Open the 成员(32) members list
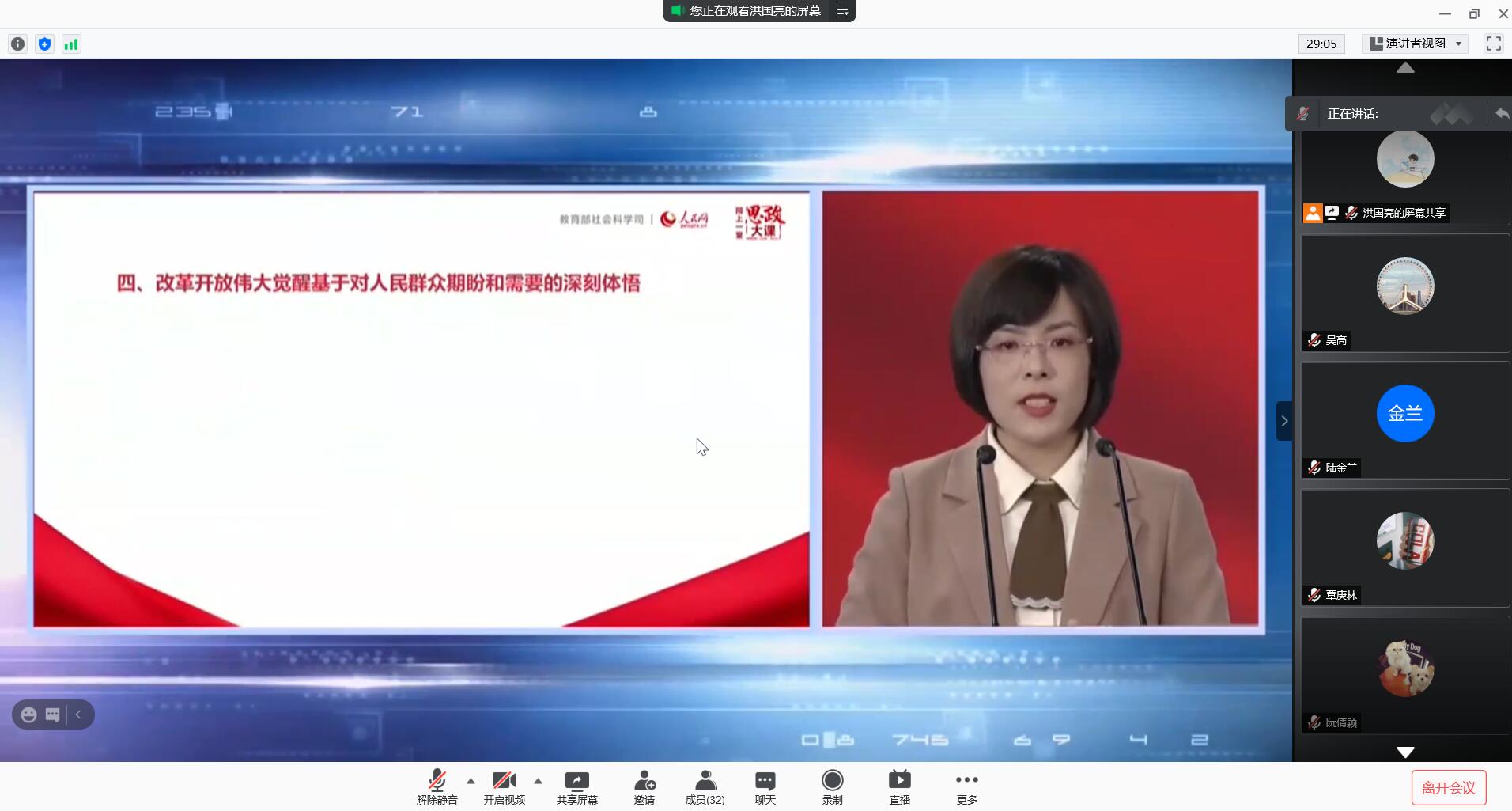Screen dimensions: 1512x811 (x=705, y=787)
